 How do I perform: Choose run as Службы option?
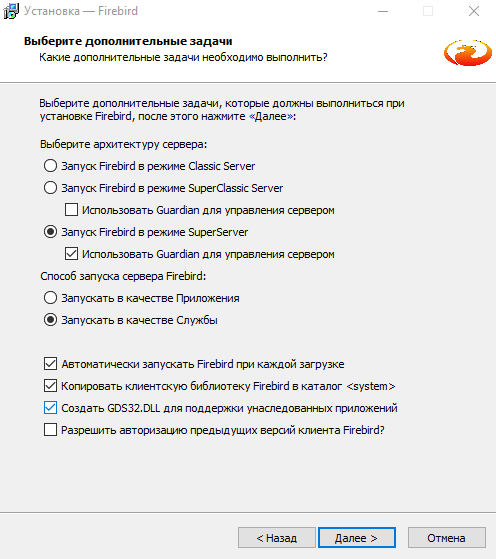pos(50,320)
